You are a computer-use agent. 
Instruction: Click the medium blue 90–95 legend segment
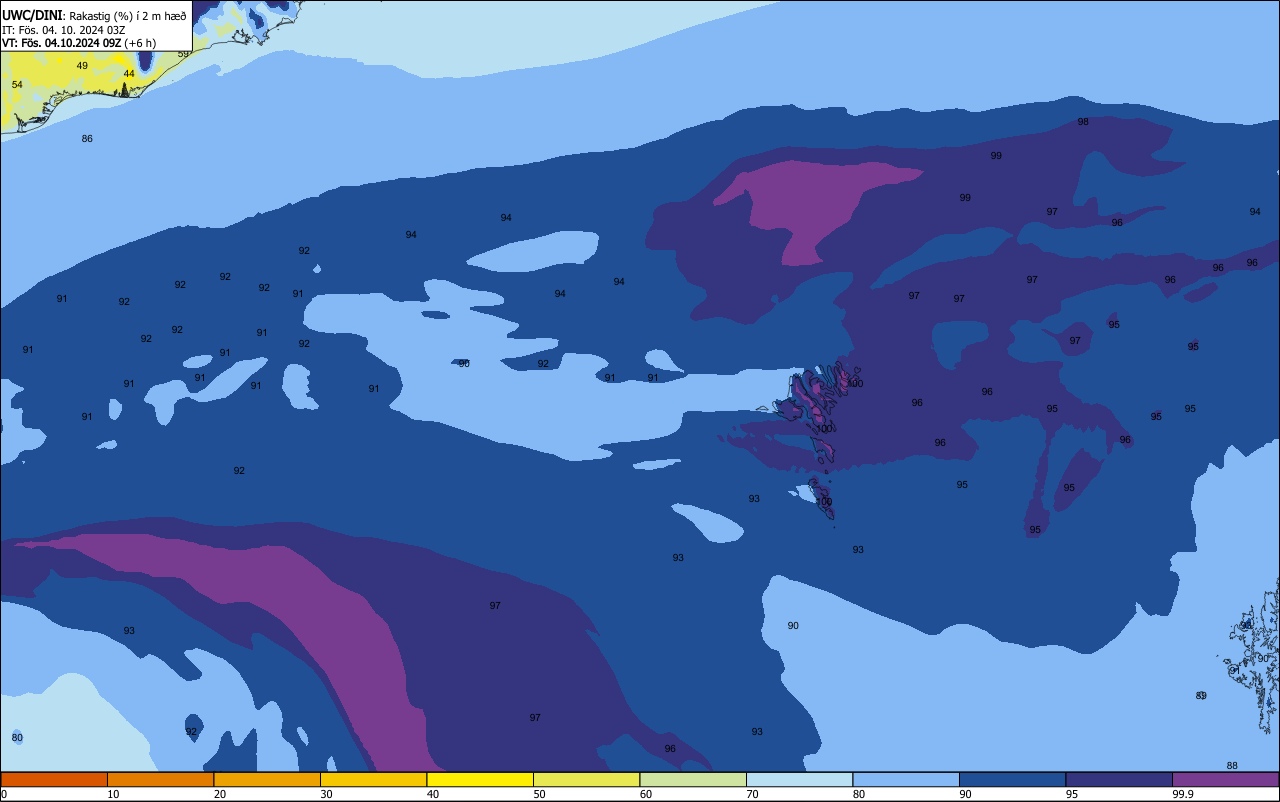pos(1012,779)
